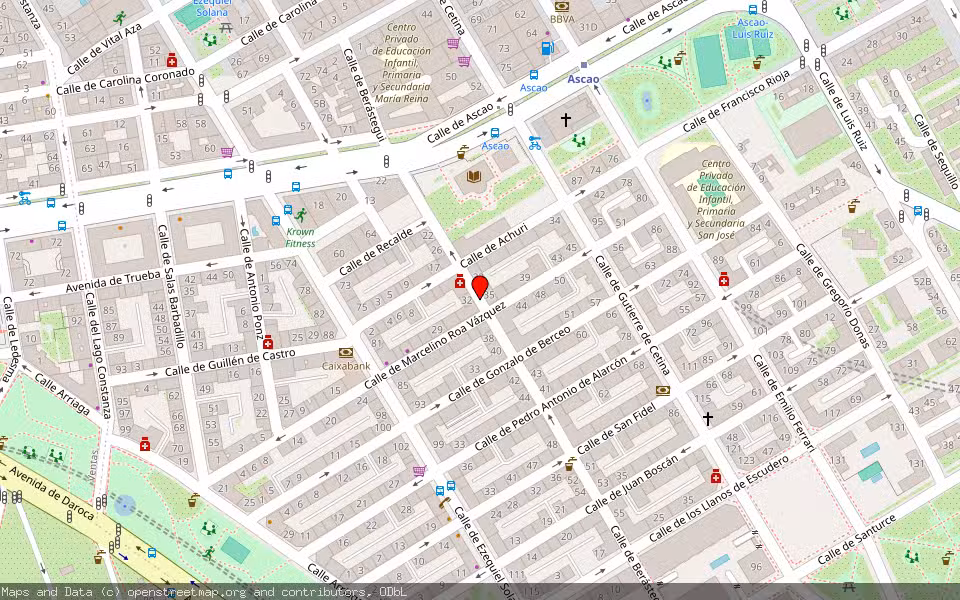
Task: Click the San José school label
Action: [716, 199]
